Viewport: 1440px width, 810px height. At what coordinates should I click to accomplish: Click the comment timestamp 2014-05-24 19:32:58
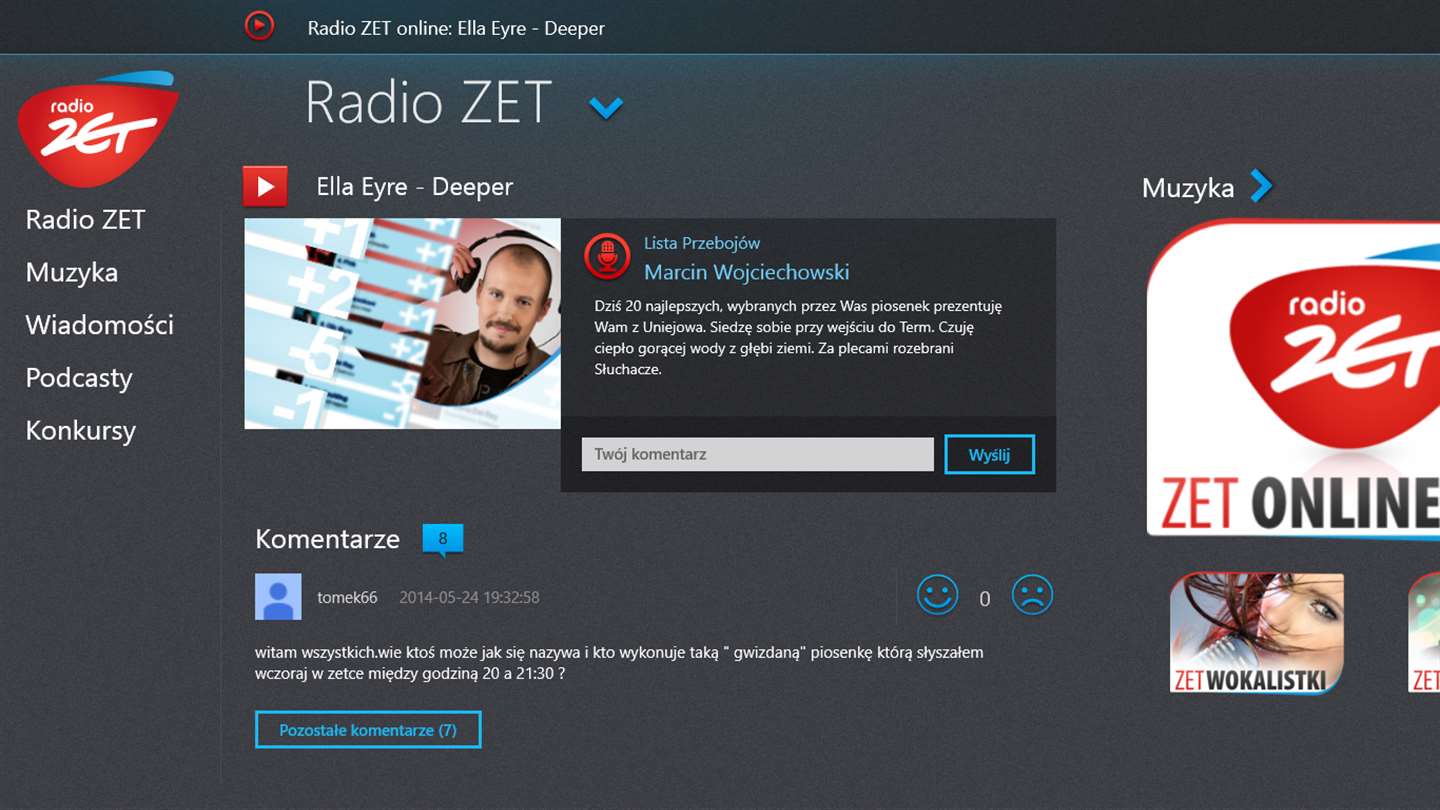(x=469, y=597)
